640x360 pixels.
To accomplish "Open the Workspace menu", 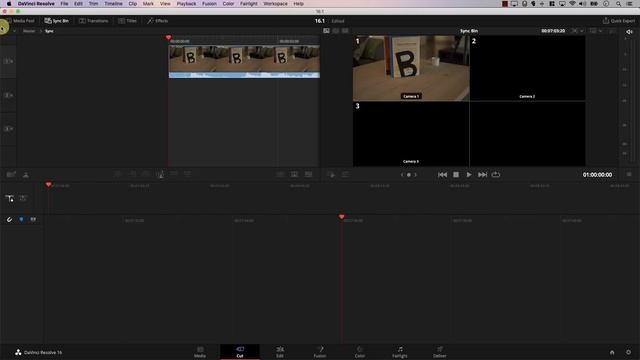I will coord(275,4).
